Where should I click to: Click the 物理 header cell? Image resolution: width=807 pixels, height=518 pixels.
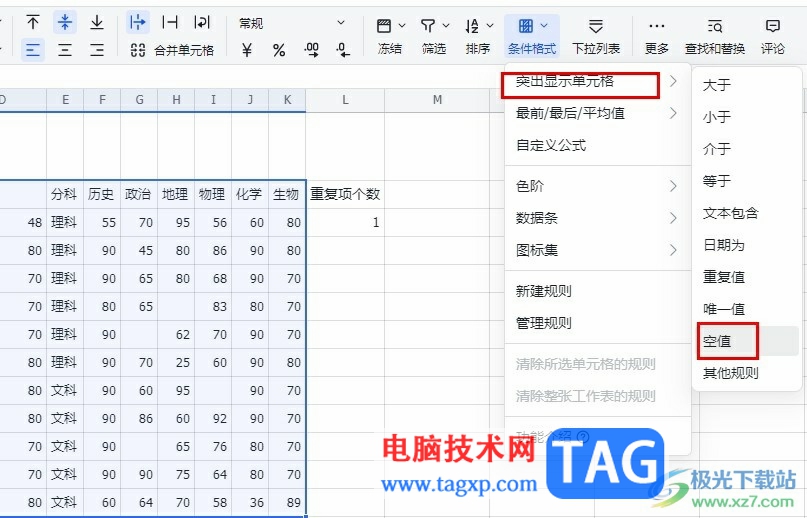(x=214, y=194)
